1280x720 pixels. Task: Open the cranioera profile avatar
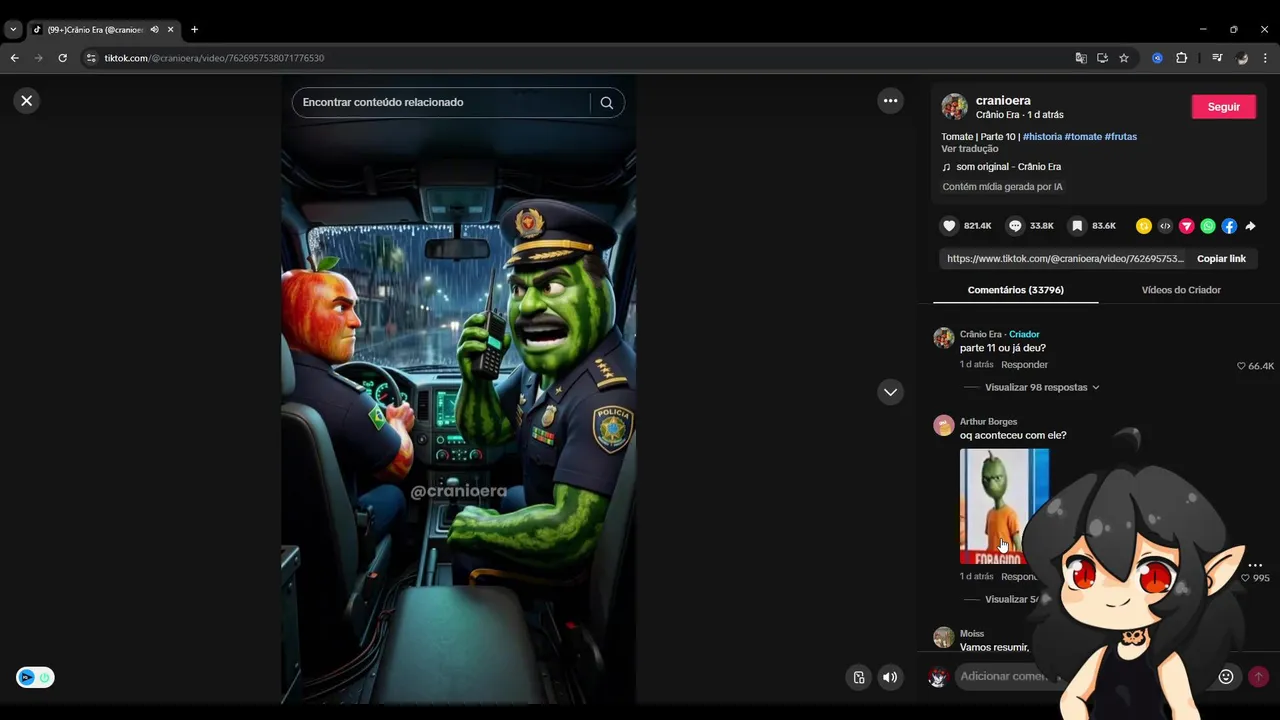pos(955,107)
